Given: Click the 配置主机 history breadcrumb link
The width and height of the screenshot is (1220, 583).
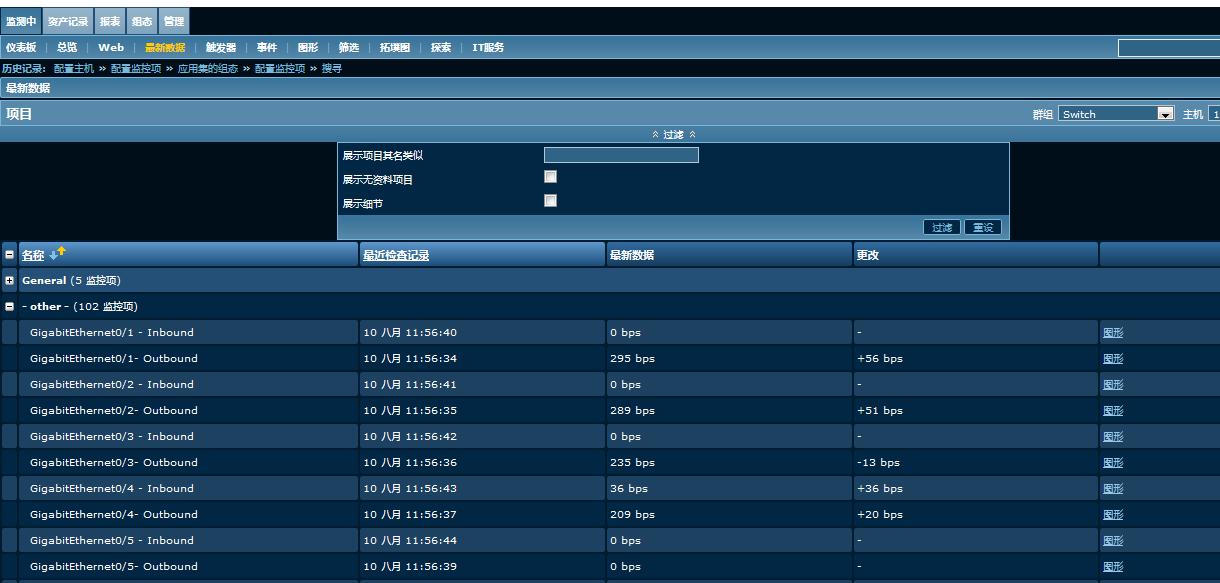Looking at the screenshot, I should pyautogui.click(x=74, y=68).
